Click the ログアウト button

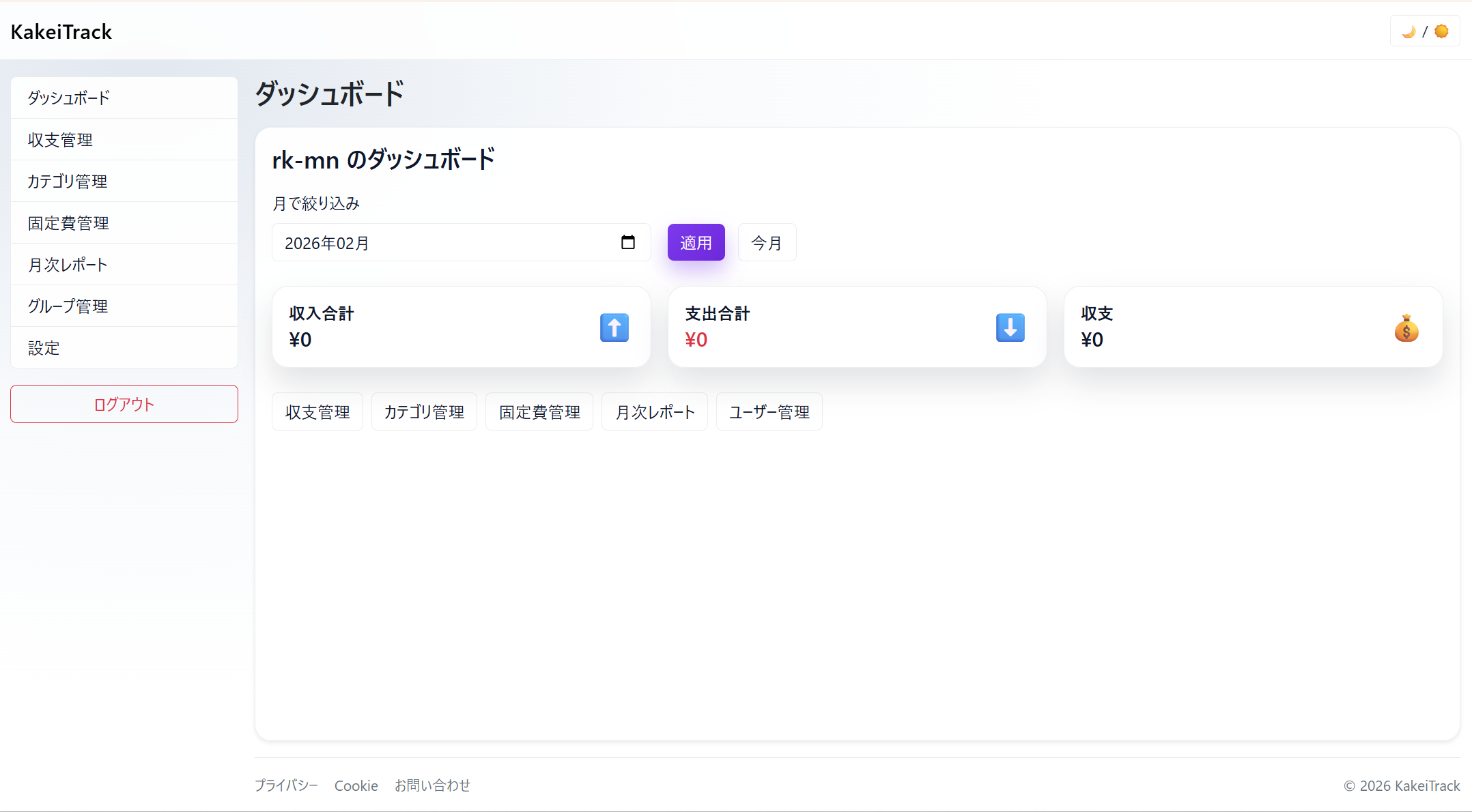[x=124, y=404]
